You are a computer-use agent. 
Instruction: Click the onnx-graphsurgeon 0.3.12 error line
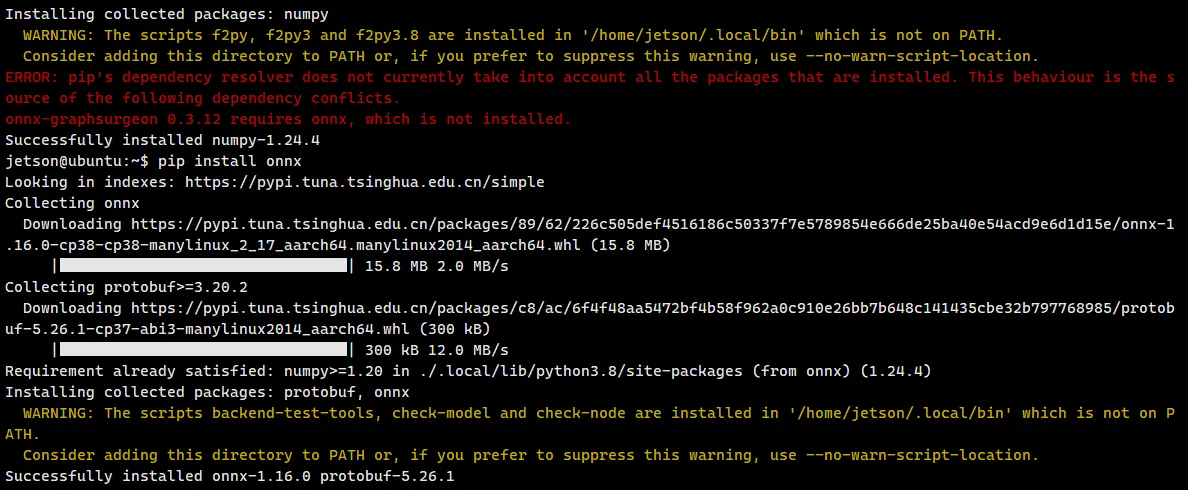pos(287,119)
